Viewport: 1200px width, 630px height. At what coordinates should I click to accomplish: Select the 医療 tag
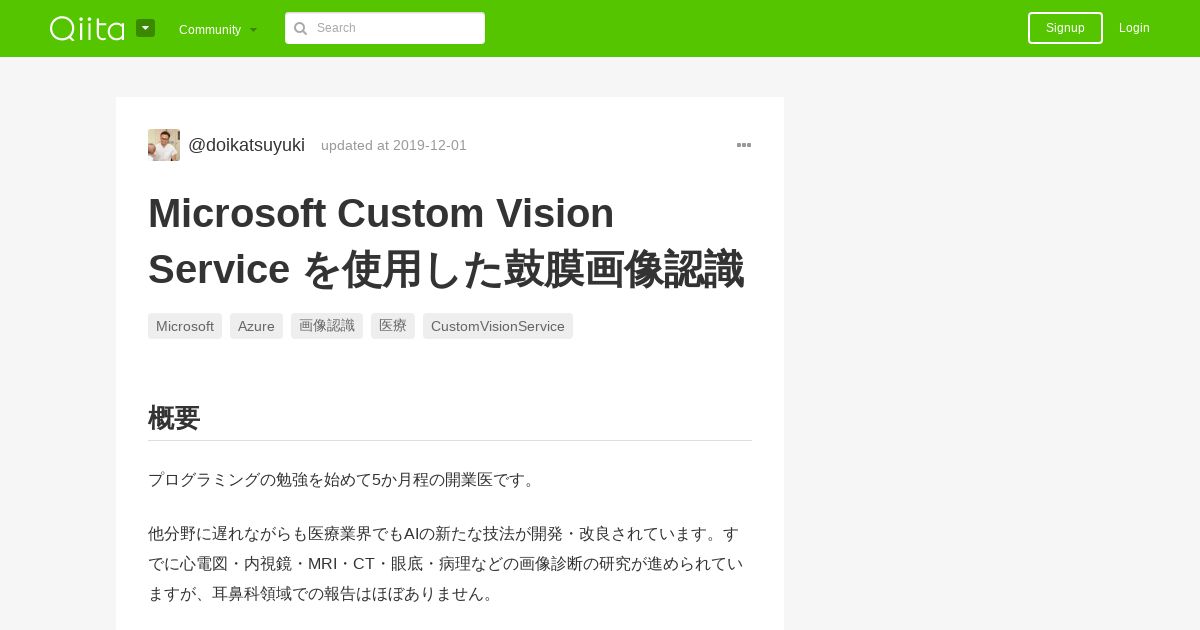(393, 326)
